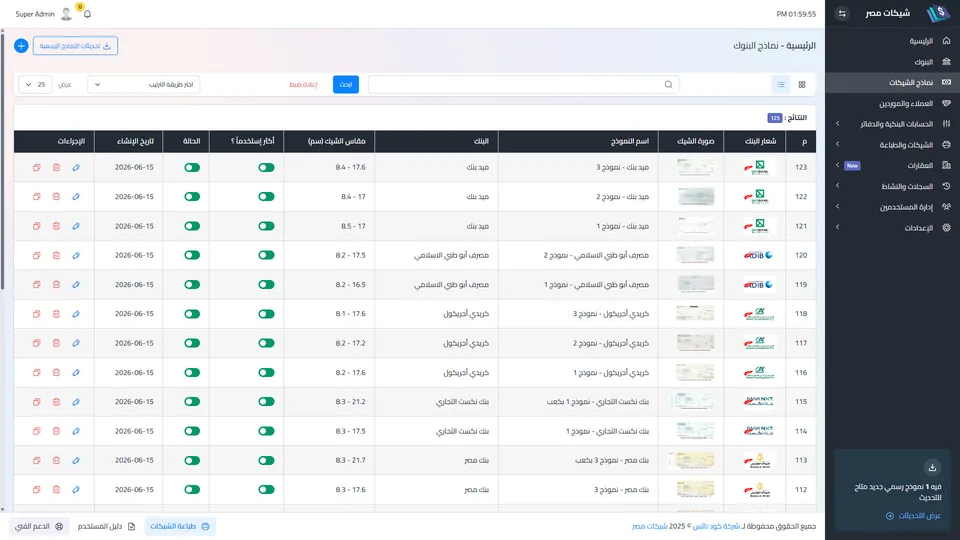This screenshot has height=540, width=960.
Task: Click the download icon in the updates card
Action: point(932,468)
